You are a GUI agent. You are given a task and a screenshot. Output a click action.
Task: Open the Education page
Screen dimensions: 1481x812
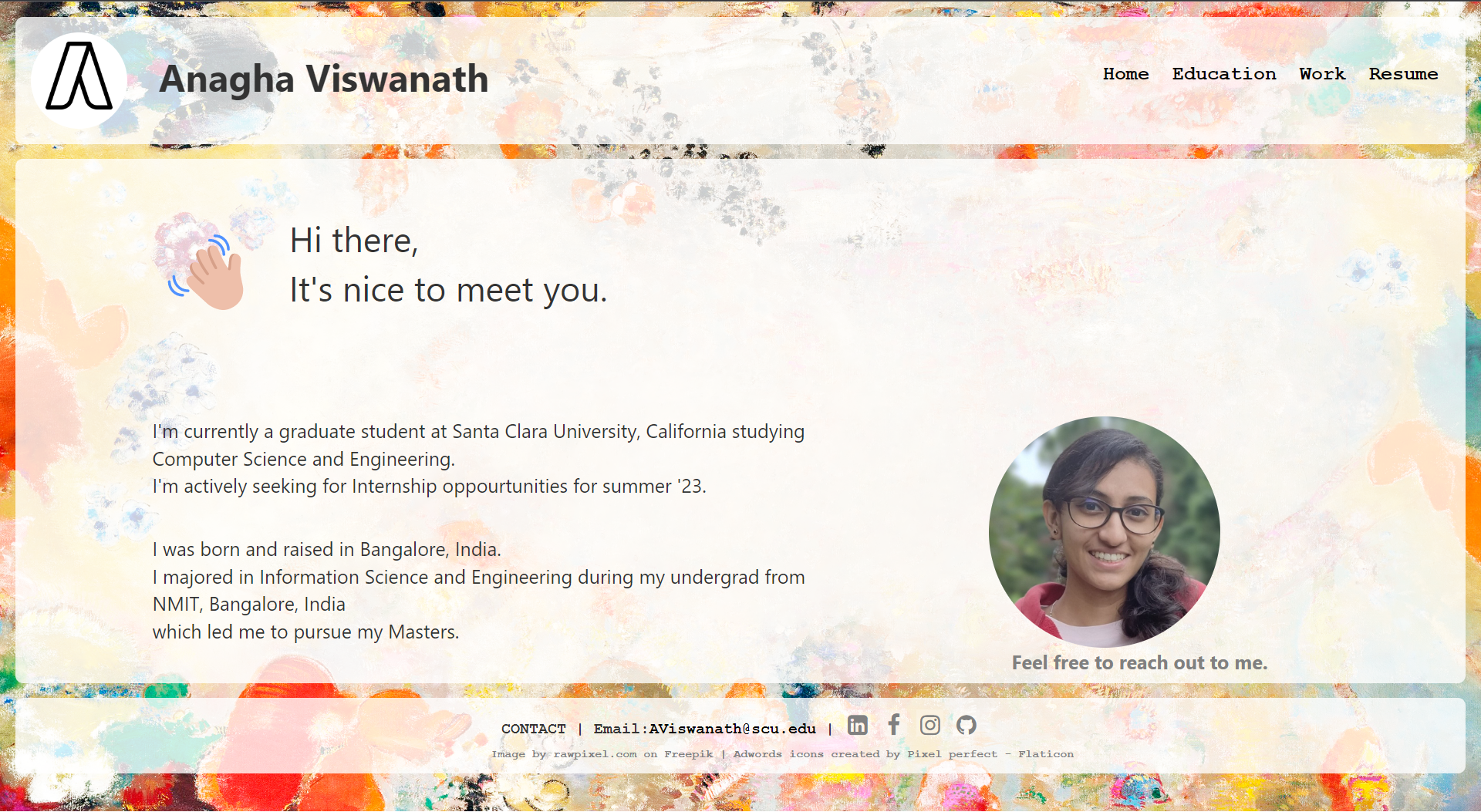click(x=1223, y=74)
